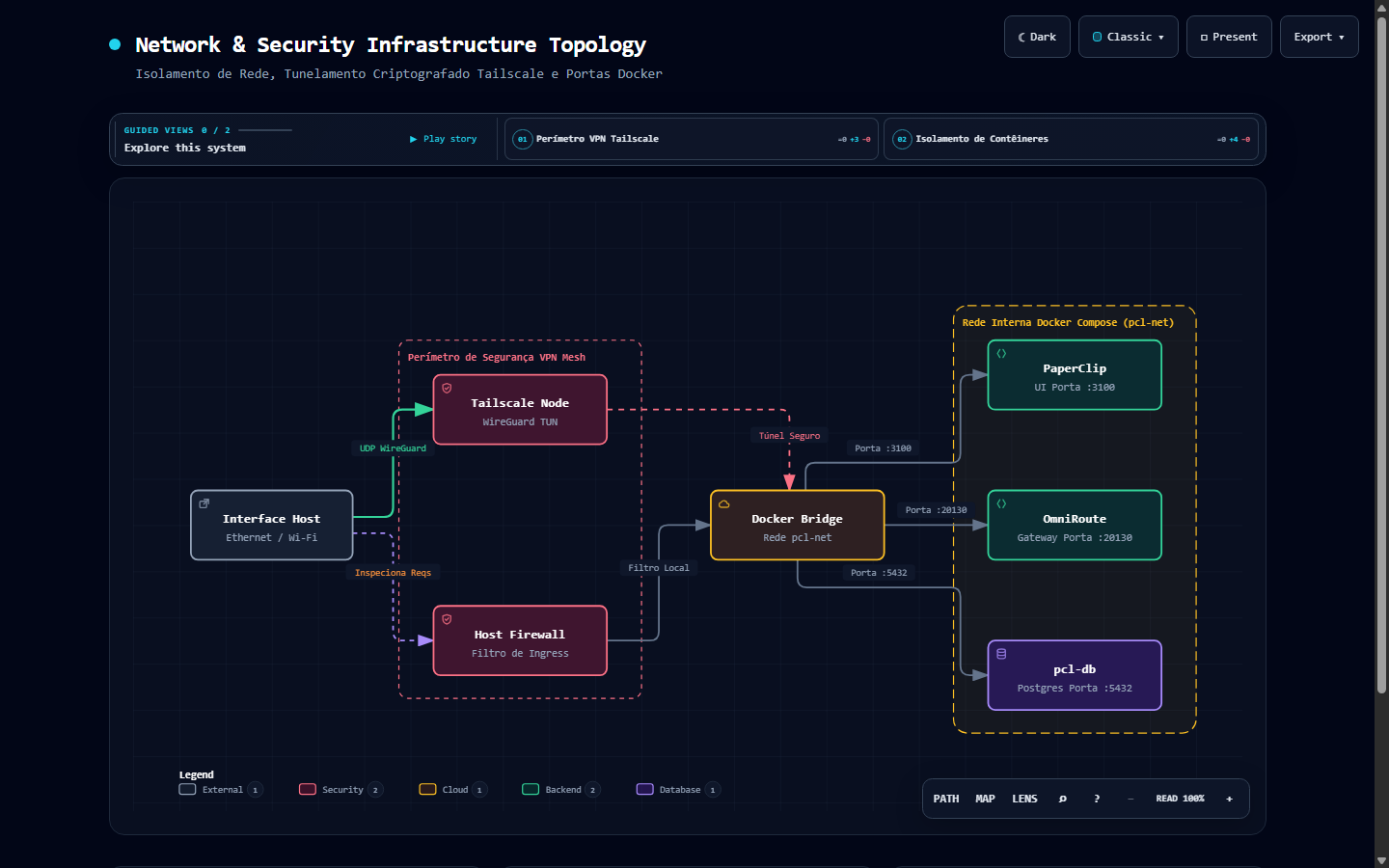Screen dimensions: 1389x868
Task: Click the Security legend color swatch
Action: (308, 790)
